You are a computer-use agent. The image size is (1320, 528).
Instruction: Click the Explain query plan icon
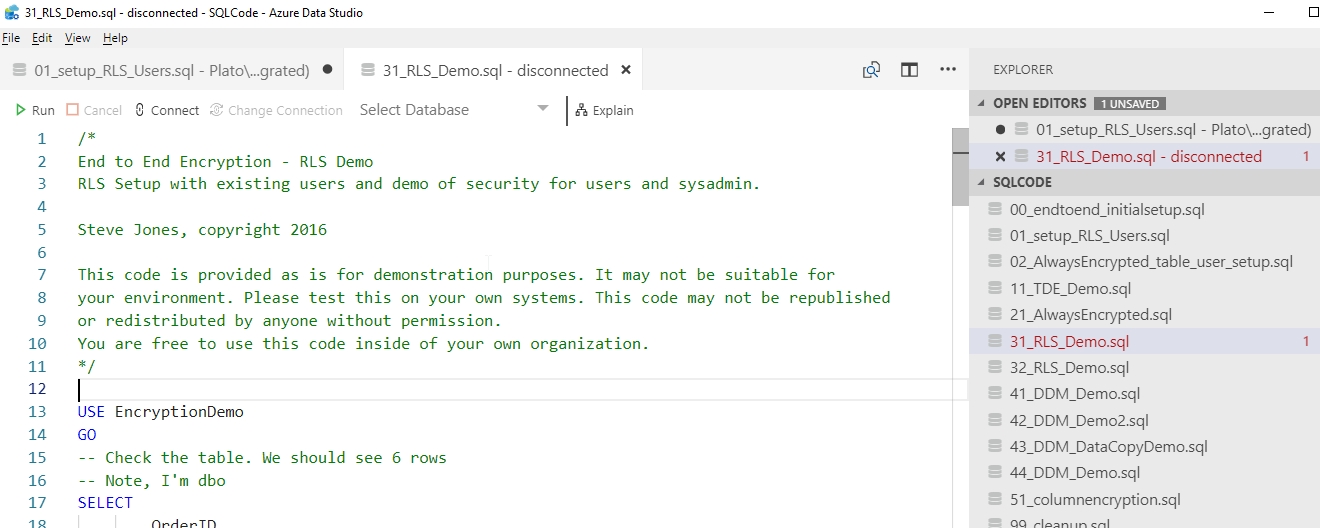(581, 110)
